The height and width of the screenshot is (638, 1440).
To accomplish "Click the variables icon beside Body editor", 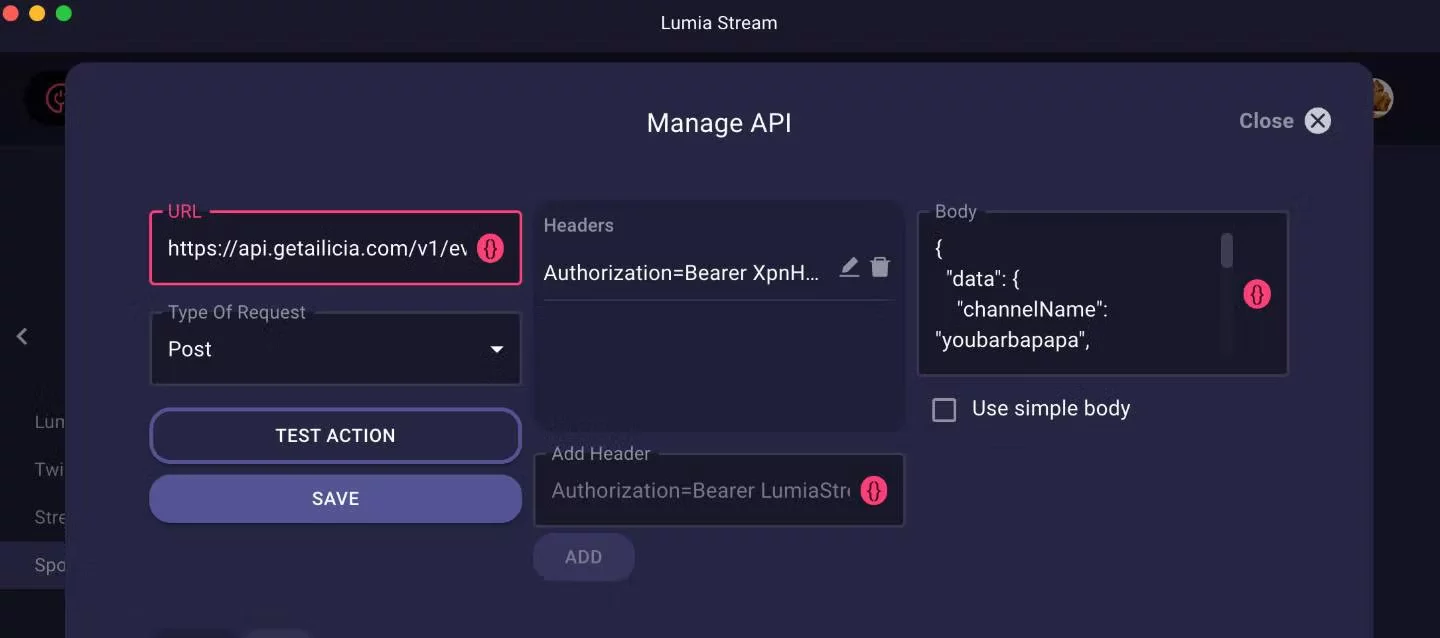I will tap(1257, 294).
